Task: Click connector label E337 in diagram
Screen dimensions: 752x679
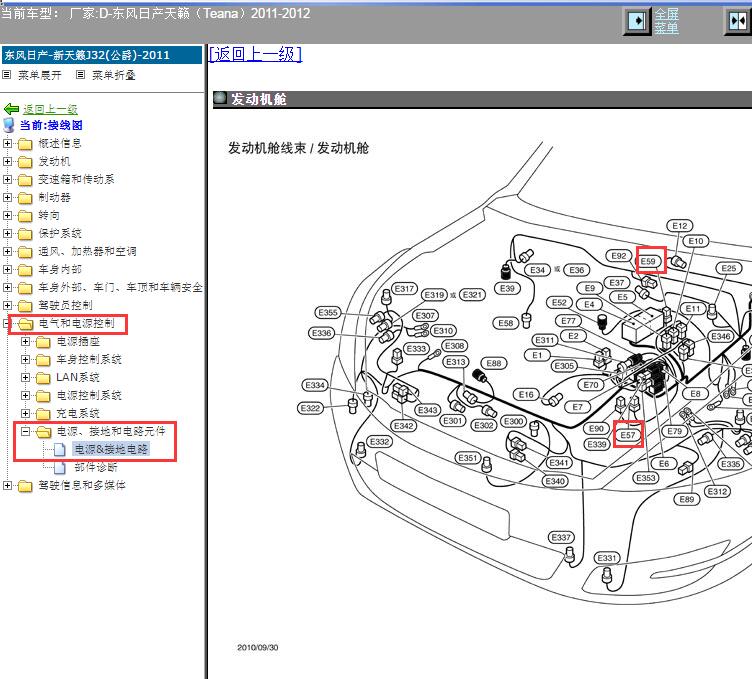Action: click(561, 537)
